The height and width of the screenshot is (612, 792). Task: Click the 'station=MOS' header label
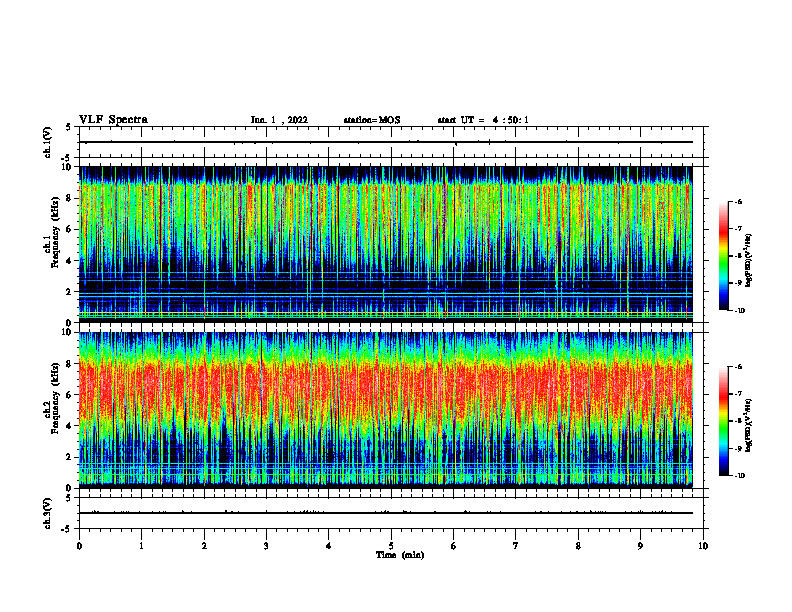coord(372,120)
